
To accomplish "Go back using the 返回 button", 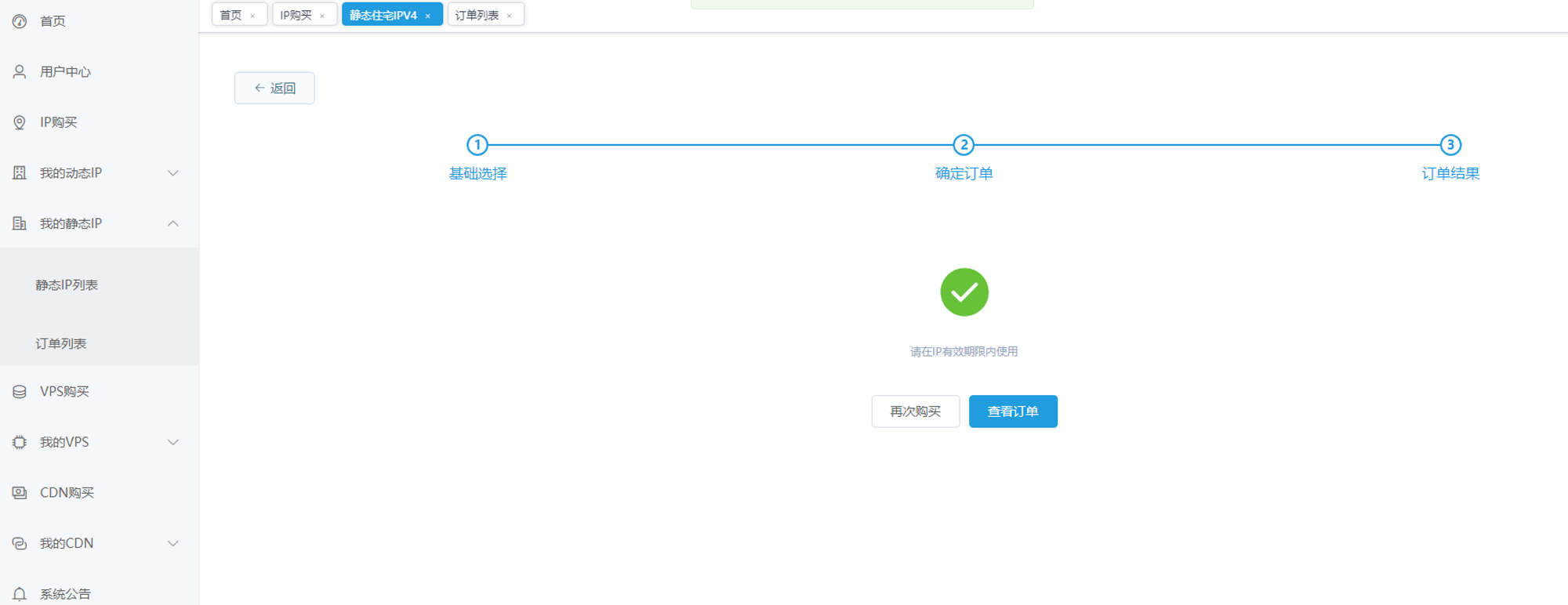I will pos(274,88).
